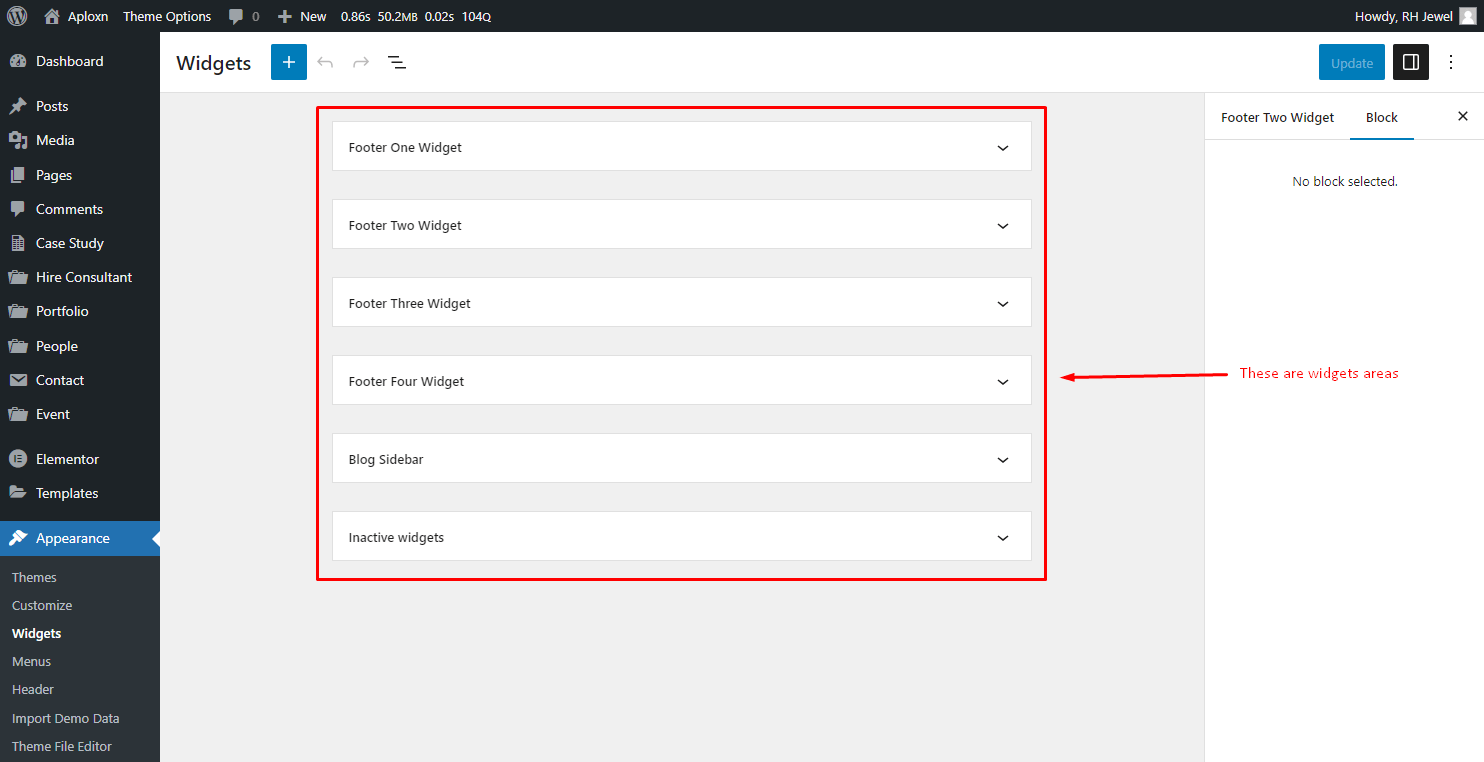1484x762 pixels.
Task: Open the Media menu
Action: tap(80, 140)
